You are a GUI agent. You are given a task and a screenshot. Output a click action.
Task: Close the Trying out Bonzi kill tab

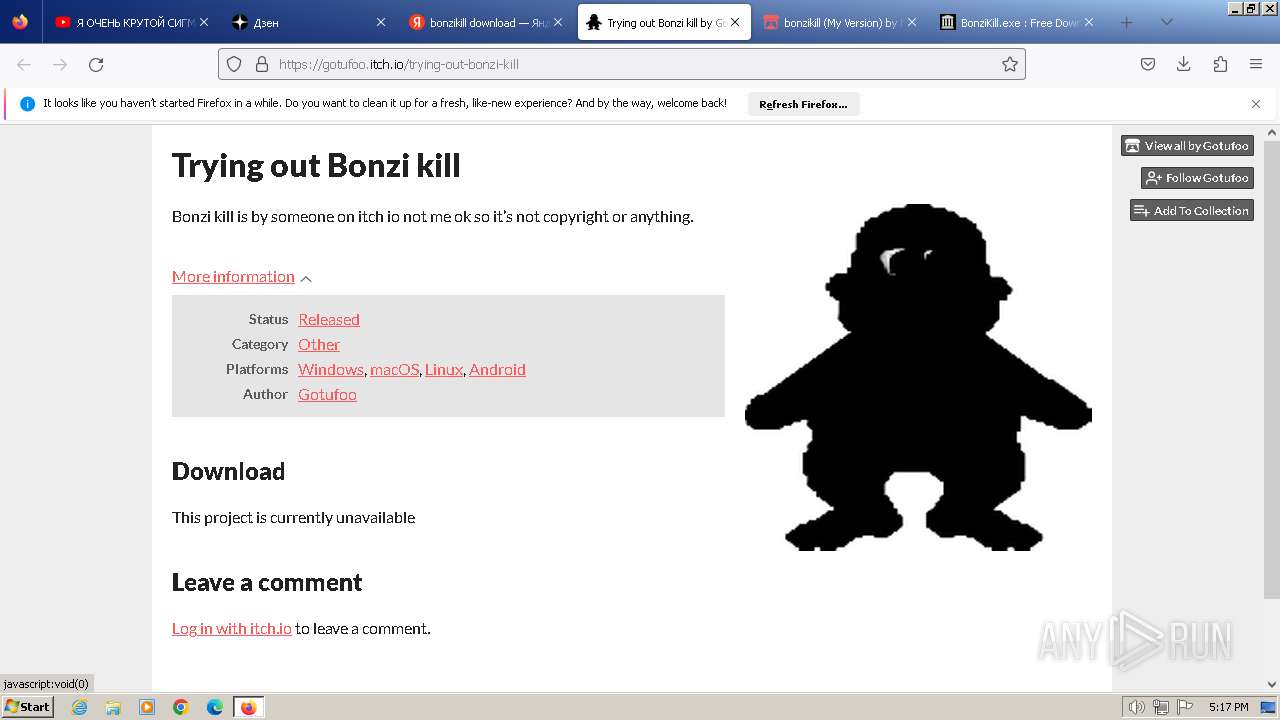pyautogui.click(x=736, y=22)
